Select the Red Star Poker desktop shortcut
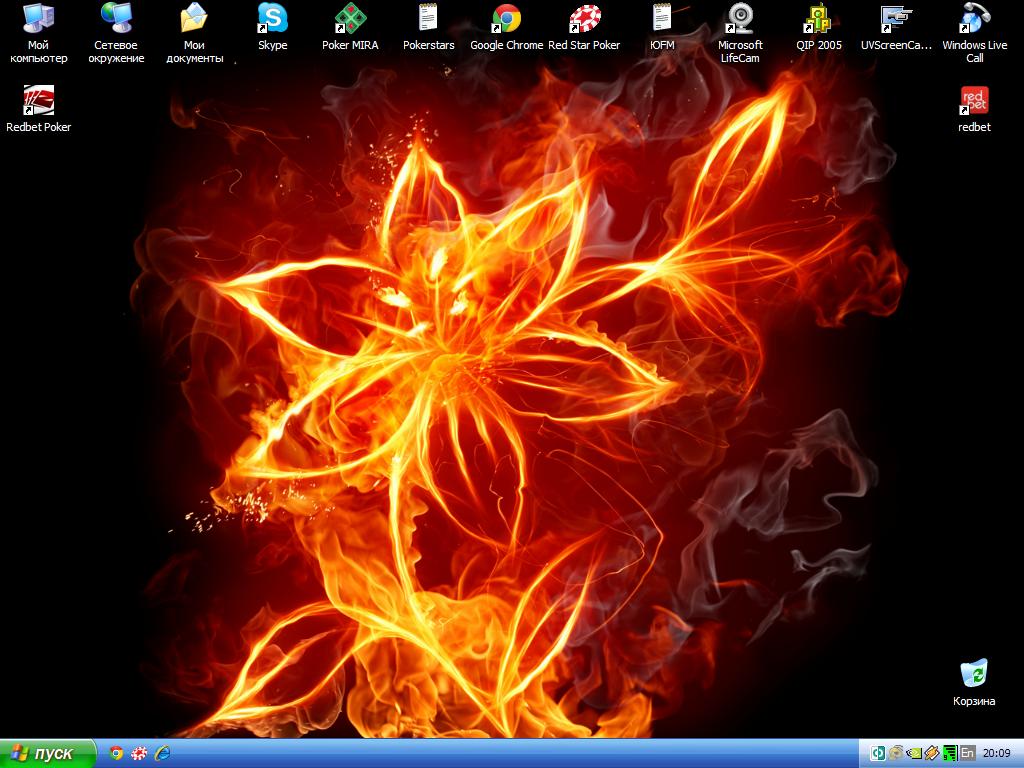1024x768 pixels. 584,19
